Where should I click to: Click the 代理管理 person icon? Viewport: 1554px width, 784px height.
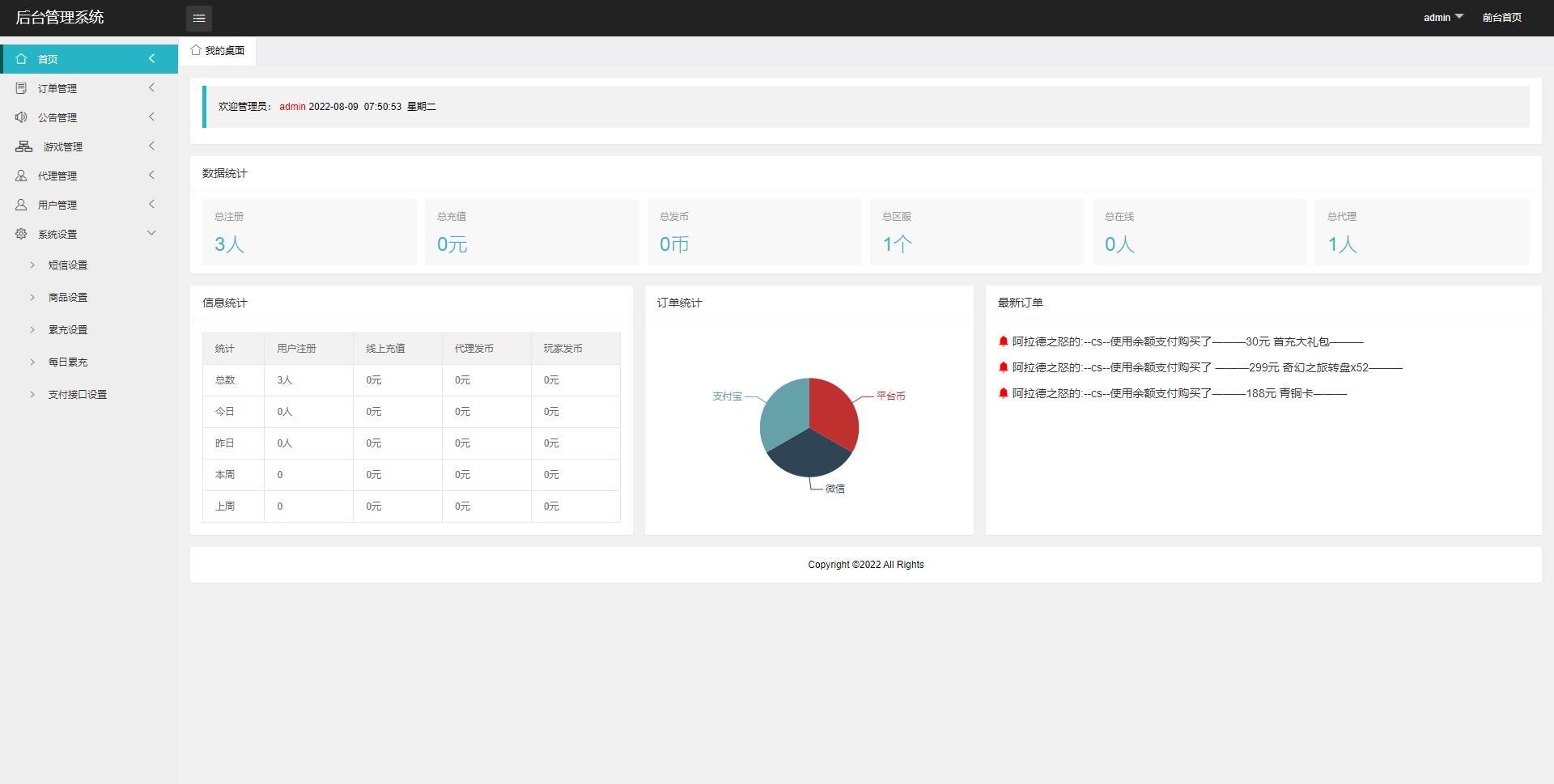point(22,176)
